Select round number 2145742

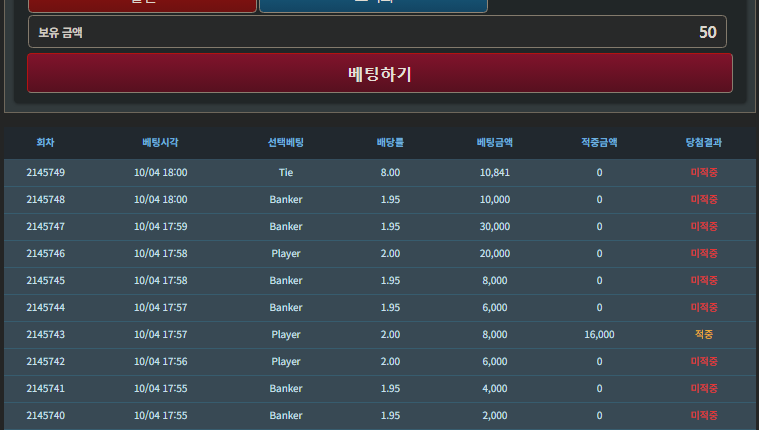point(46,362)
